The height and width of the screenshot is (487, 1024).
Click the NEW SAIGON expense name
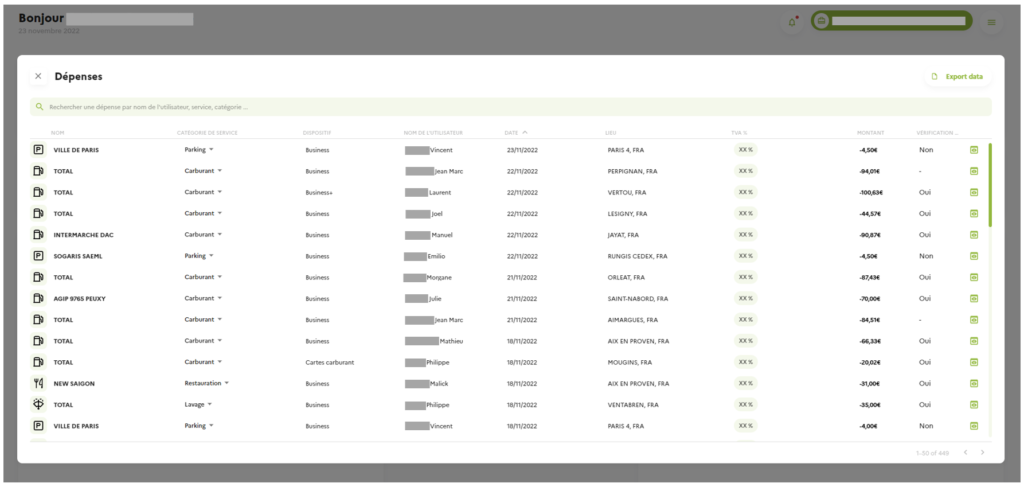click(x=74, y=383)
